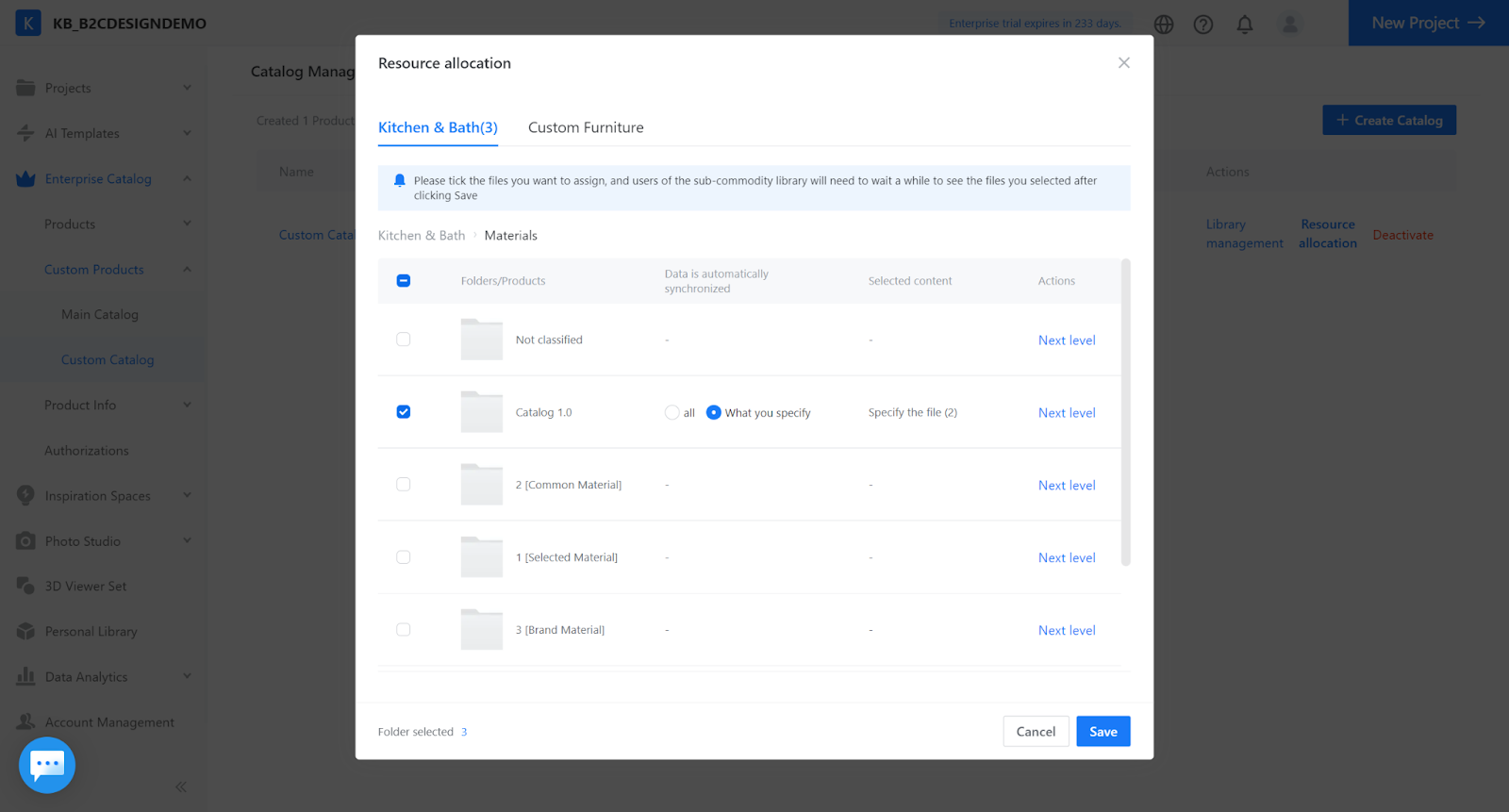The height and width of the screenshot is (812, 1509).
Task: Collapse the sidebar with double-arrow icon
Action: (181, 787)
